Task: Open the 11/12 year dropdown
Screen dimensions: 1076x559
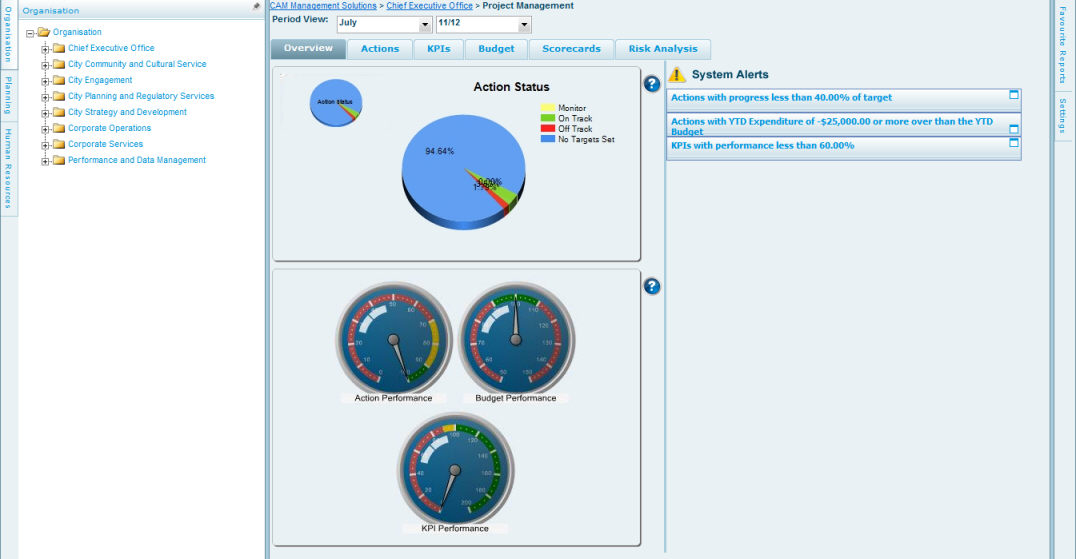Action: pyautogui.click(x=525, y=24)
